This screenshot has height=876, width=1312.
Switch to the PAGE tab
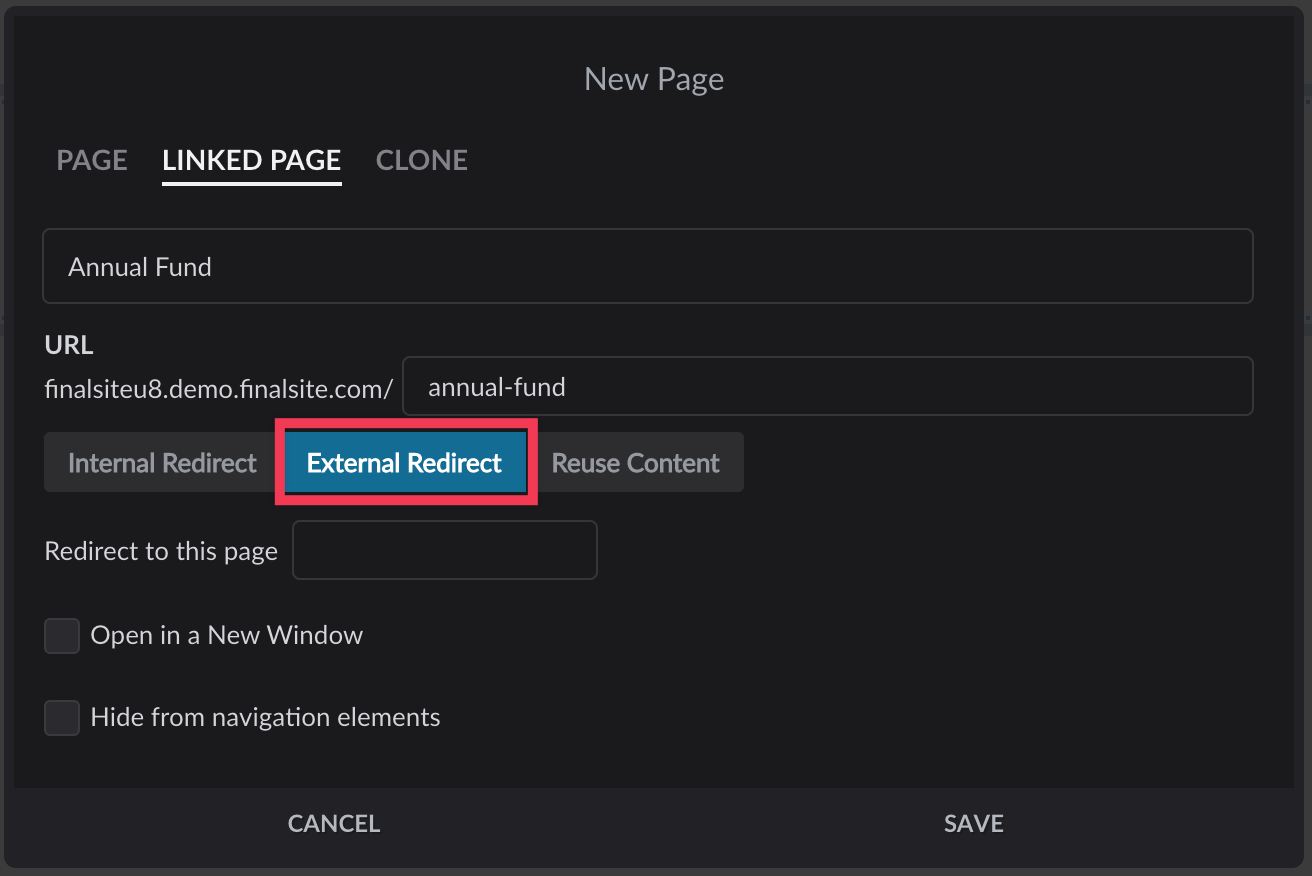tap(92, 160)
